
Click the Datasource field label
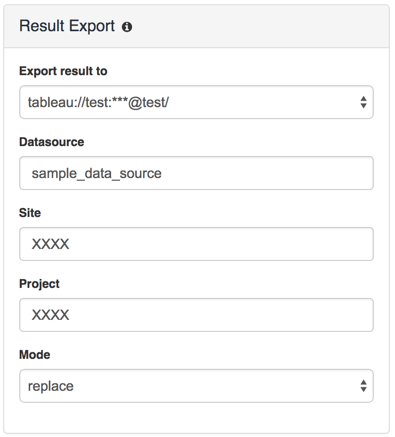[52, 142]
